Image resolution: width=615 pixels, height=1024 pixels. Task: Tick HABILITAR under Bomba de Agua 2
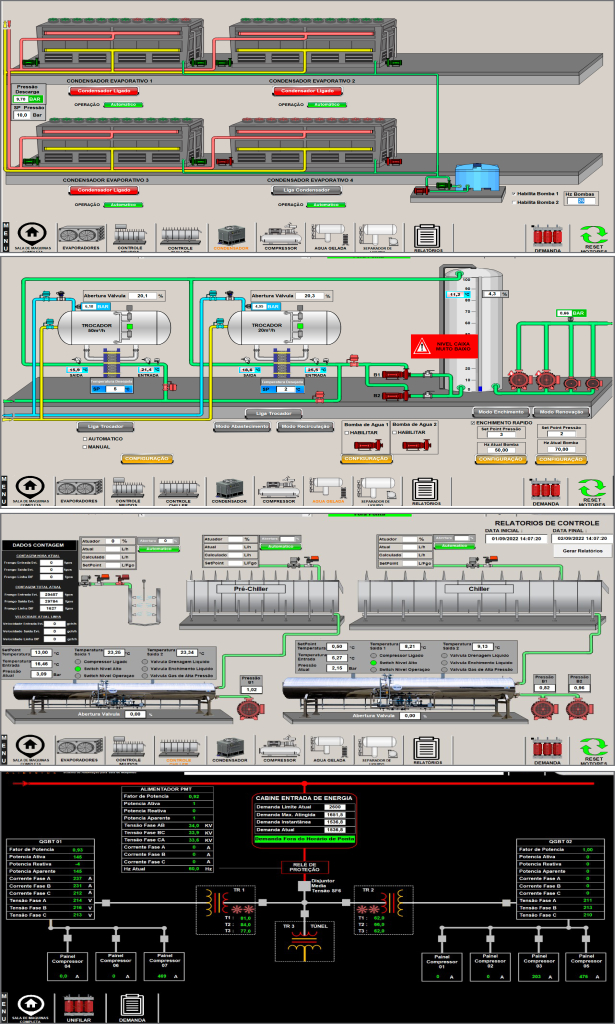(x=394, y=432)
